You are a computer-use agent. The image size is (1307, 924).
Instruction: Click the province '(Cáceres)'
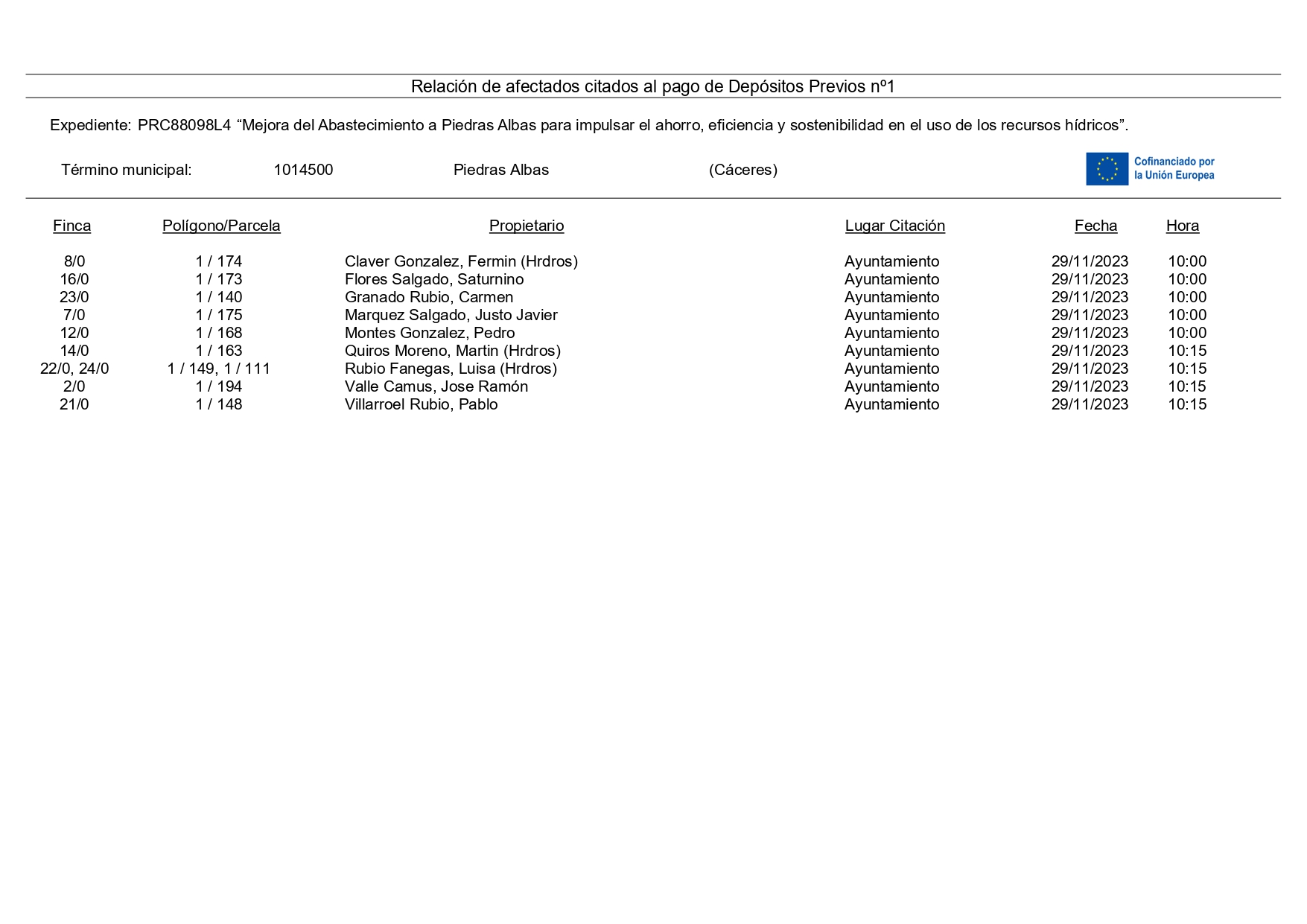click(x=743, y=170)
